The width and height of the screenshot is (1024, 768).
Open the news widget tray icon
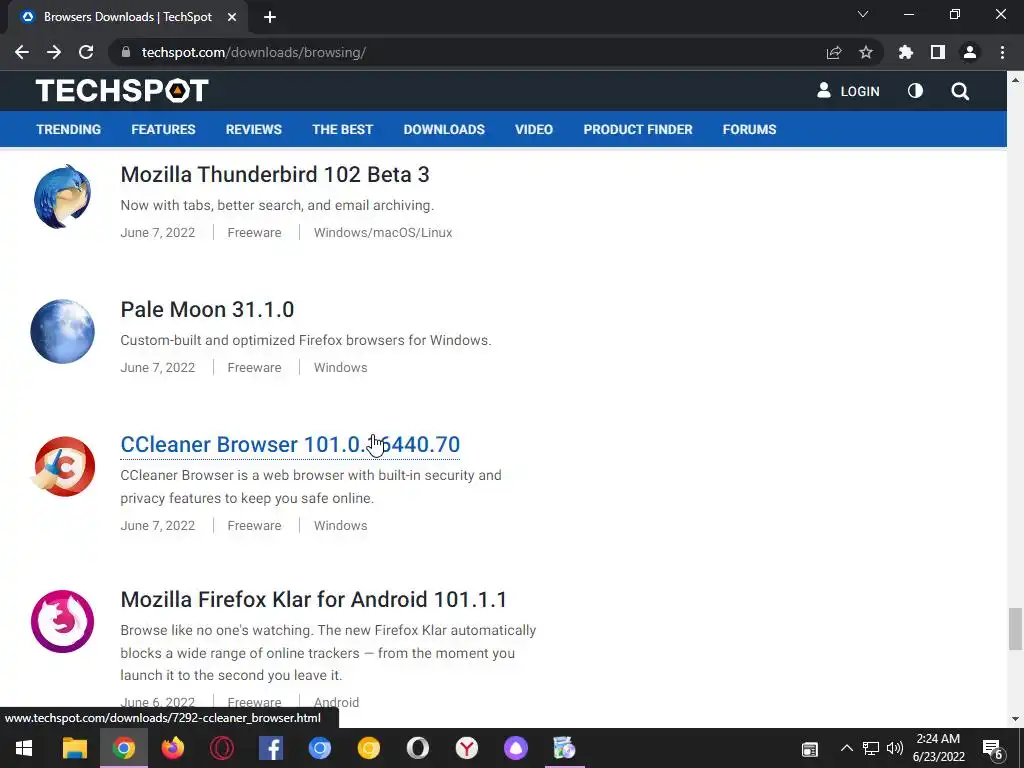tap(810, 749)
